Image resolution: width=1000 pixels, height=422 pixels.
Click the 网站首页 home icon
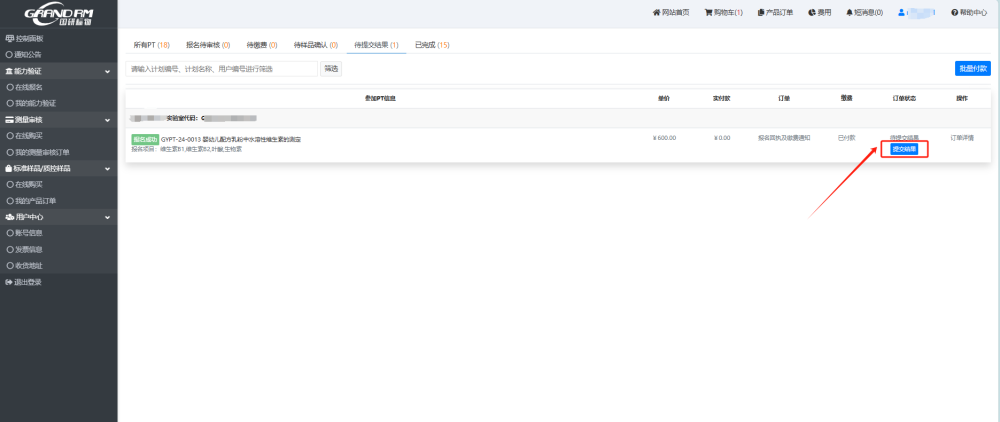[656, 13]
